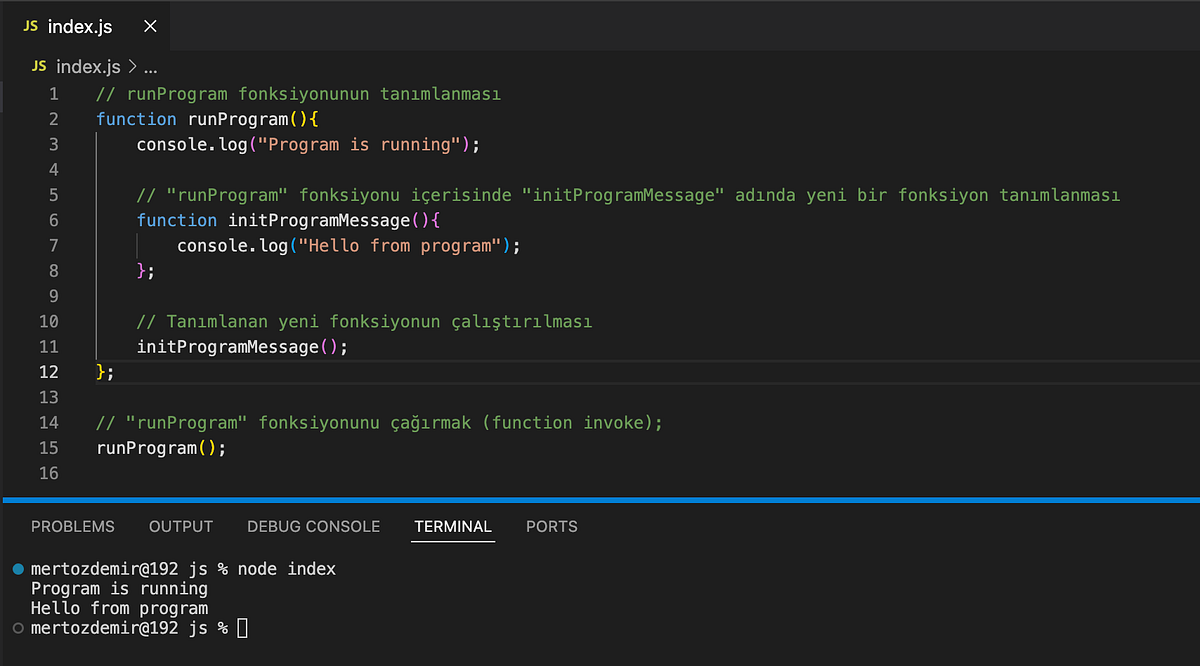Click the Turkish comment on line 14

pyautogui.click(x=380, y=422)
